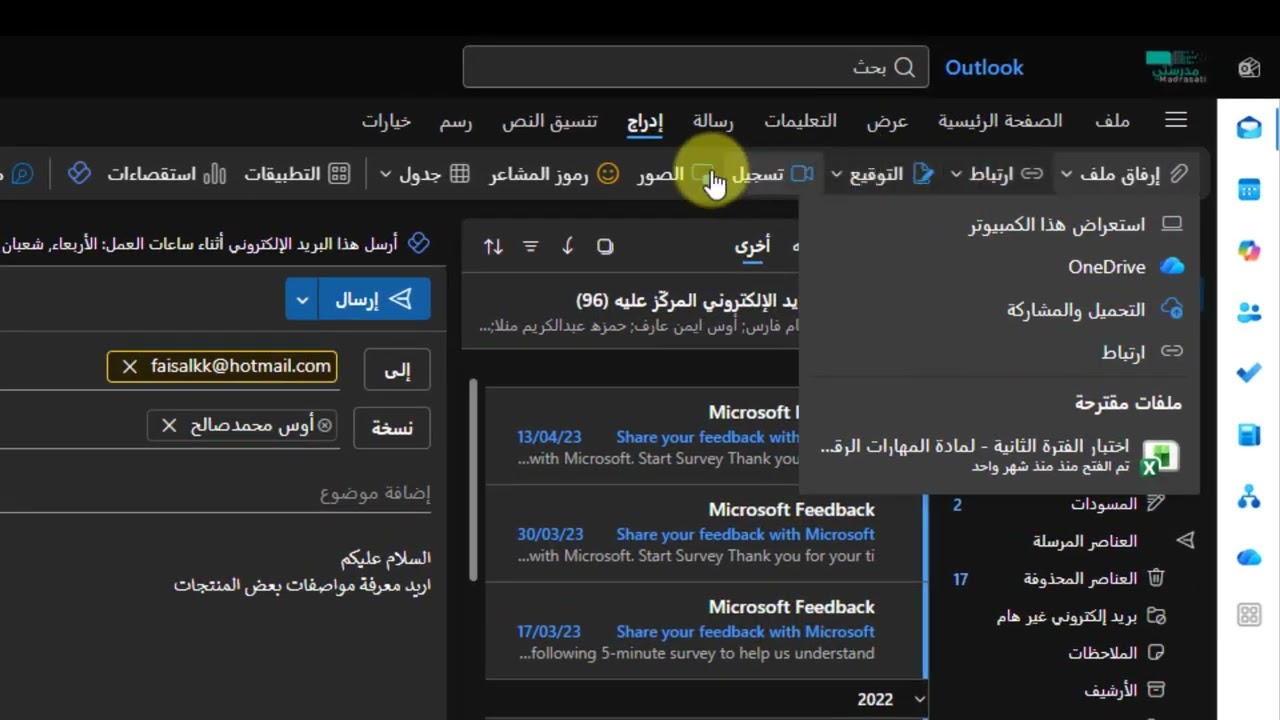Expand the جدول table dropdown
Screen dimensions: 1280x720
385,175
